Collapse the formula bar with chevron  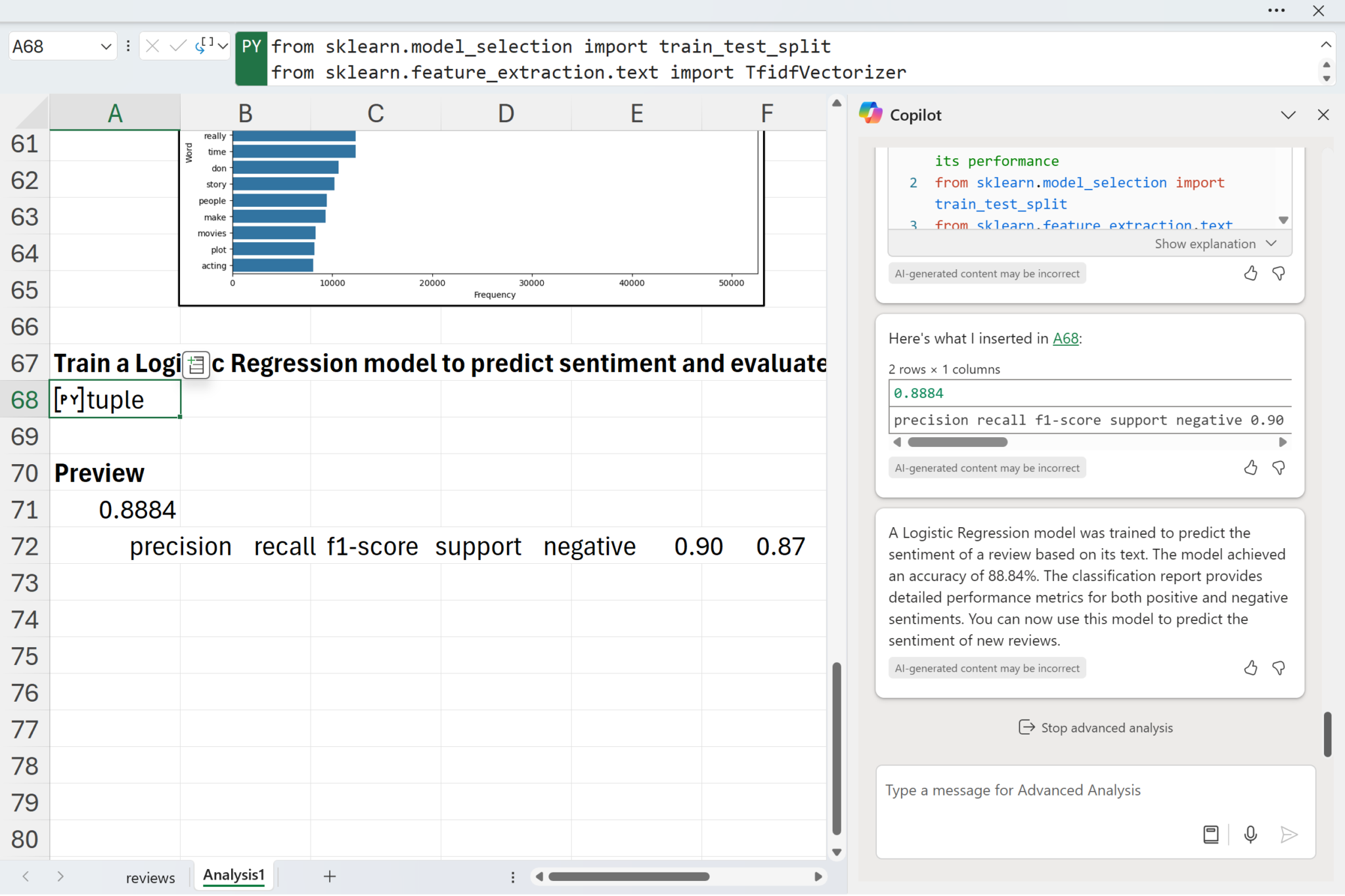[x=1325, y=45]
